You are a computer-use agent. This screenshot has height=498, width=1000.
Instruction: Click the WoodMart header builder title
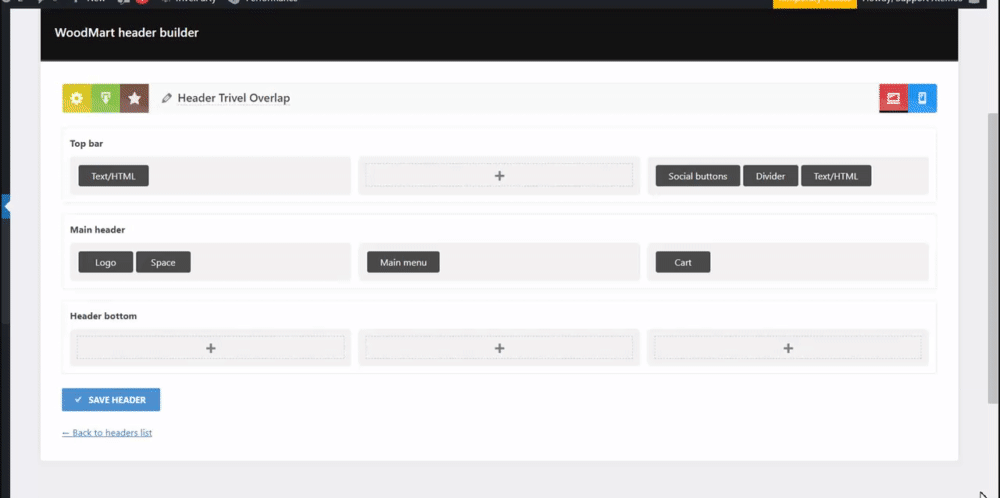pyautogui.click(x=127, y=33)
